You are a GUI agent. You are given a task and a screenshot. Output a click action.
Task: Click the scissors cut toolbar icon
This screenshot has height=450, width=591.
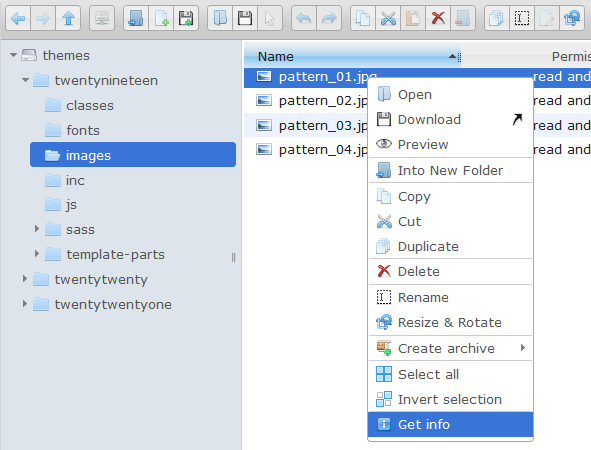click(388, 18)
